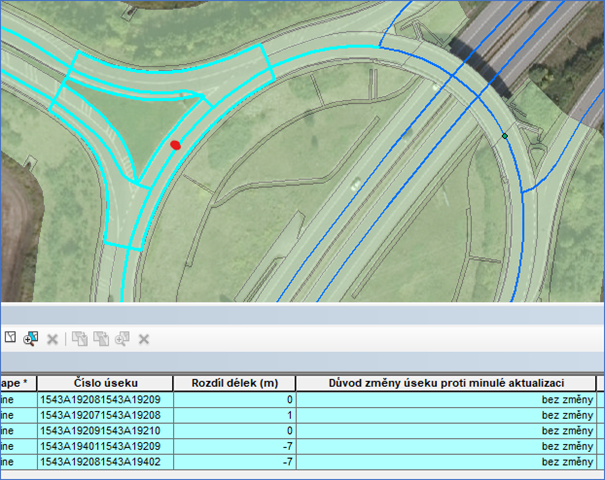The image size is (605, 480).
Task: Click the small green node on the blue line
Action: coord(505,135)
